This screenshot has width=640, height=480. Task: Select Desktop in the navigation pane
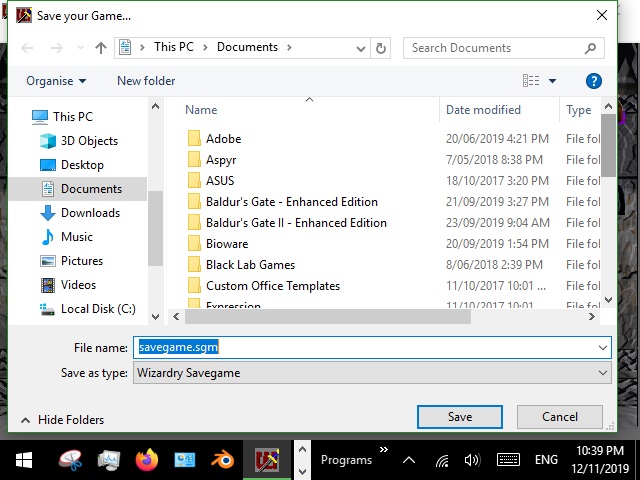click(x=72, y=165)
